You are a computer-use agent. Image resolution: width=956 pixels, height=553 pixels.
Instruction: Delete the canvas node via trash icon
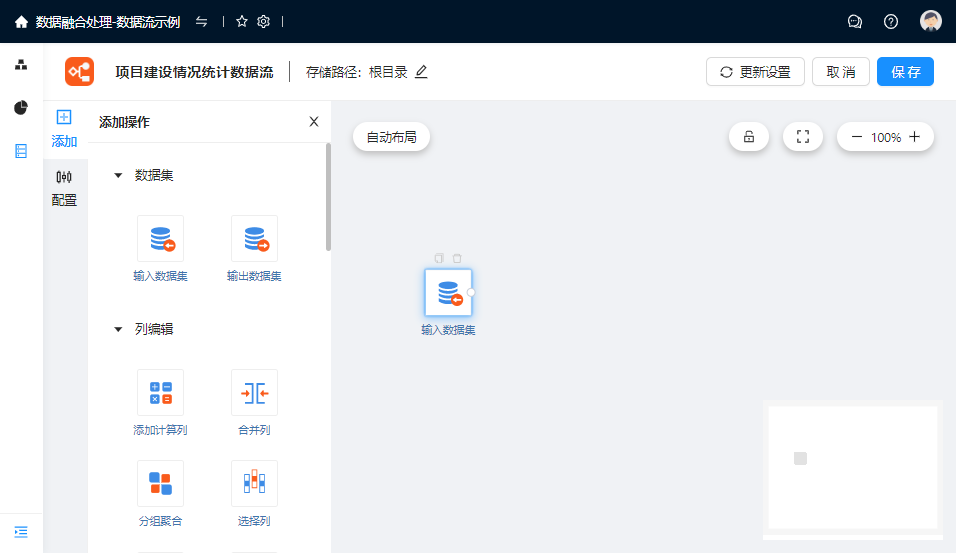tap(457, 258)
